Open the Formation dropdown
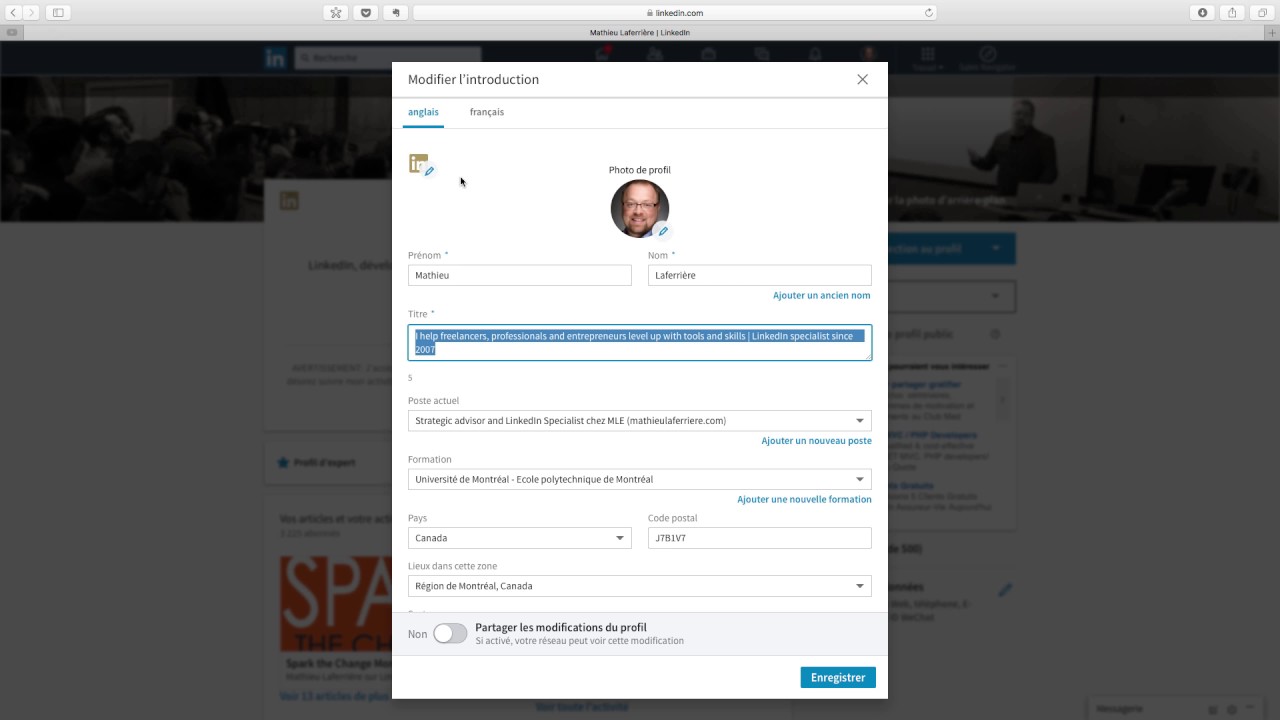 640,479
